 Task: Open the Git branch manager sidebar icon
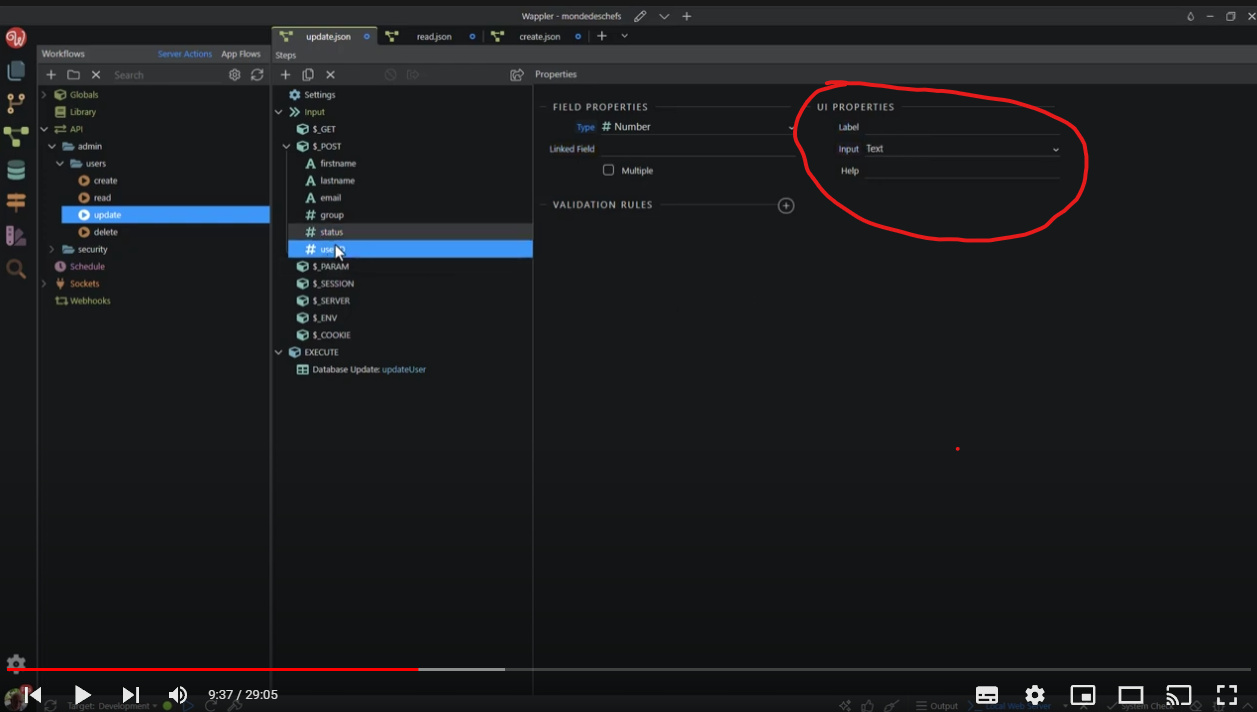(x=16, y=103)
